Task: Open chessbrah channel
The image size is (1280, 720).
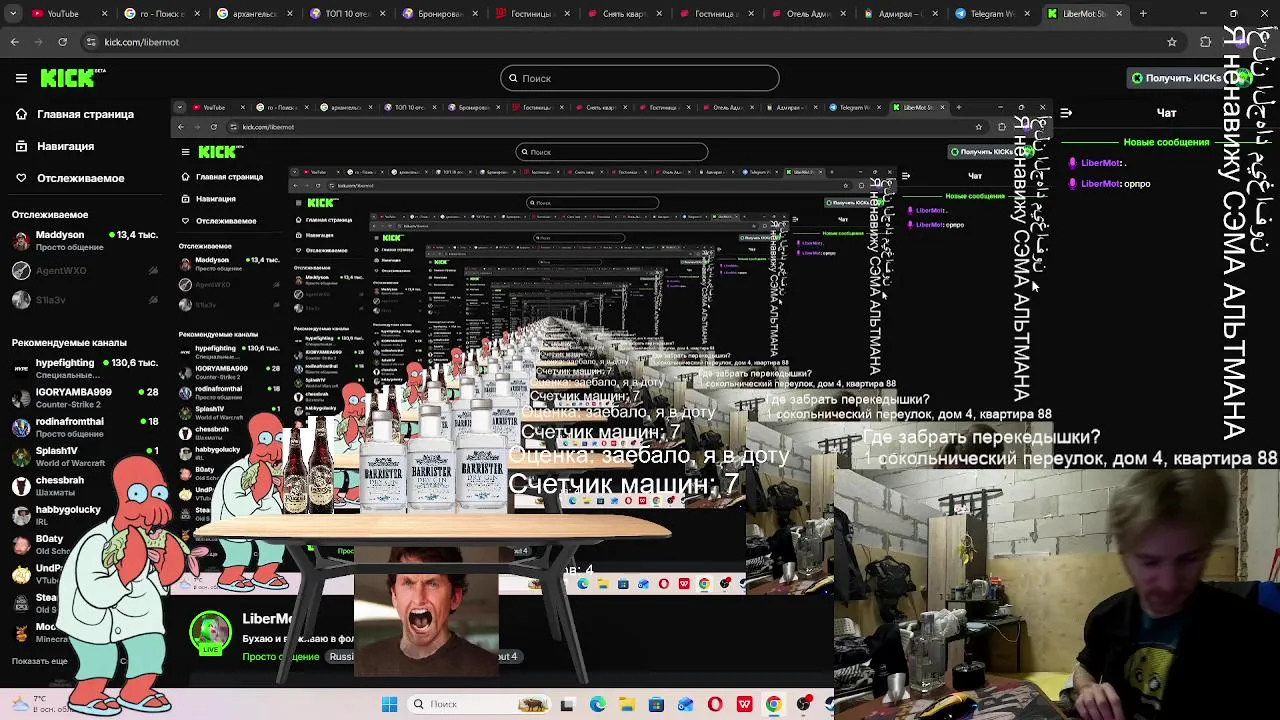Action: pos(60,485)
